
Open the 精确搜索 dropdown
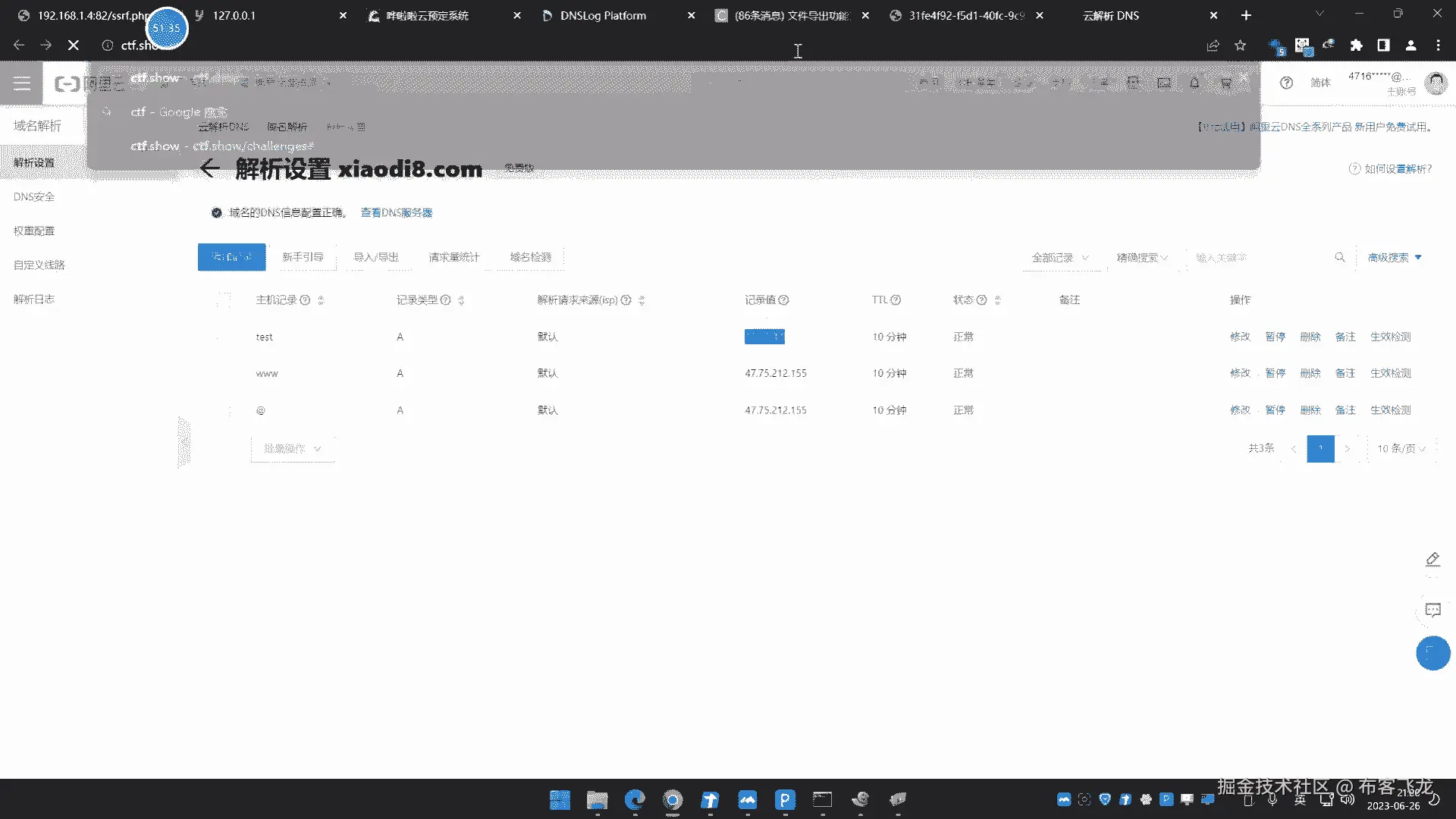(1141, 258)
